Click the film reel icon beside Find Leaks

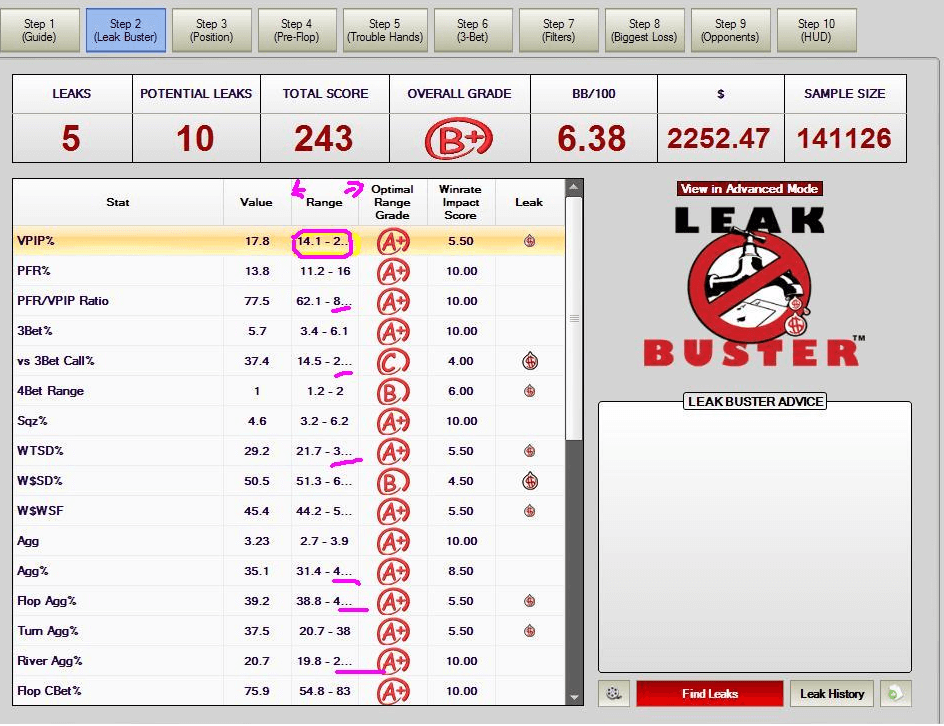pos(614,693)
